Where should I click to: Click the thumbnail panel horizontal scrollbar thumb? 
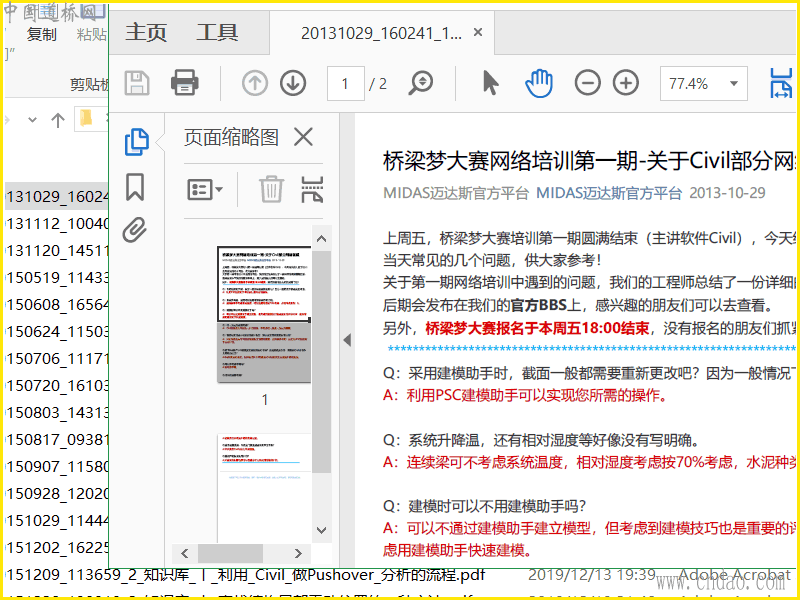(230, 554)
